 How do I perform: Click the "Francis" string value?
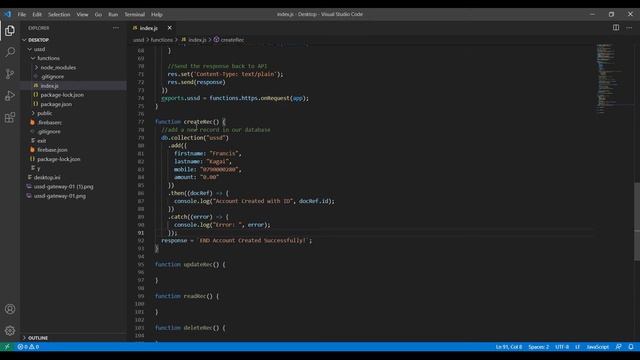tap(224, 153)
